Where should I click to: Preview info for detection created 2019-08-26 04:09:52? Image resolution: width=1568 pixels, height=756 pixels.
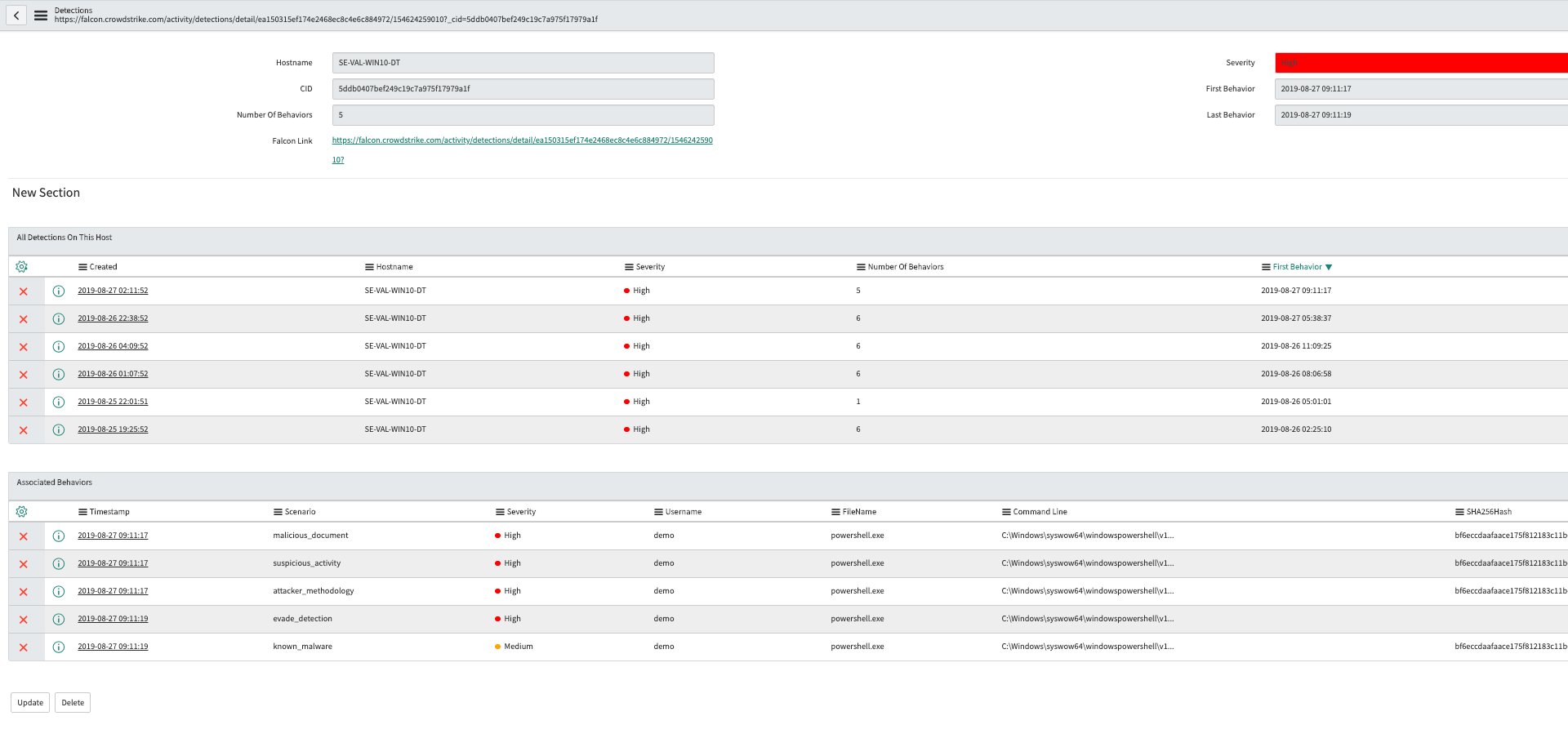click(59, 347)
